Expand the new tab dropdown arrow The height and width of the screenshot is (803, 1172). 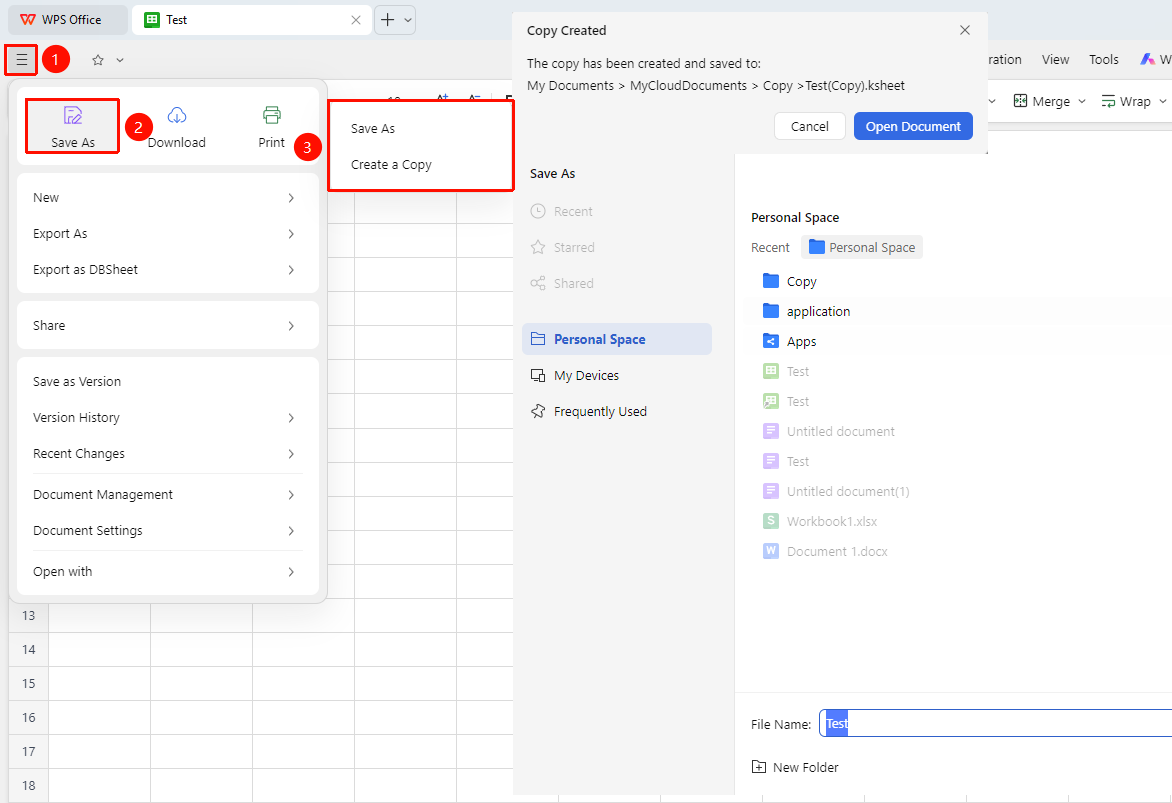(x=408, y=20)
